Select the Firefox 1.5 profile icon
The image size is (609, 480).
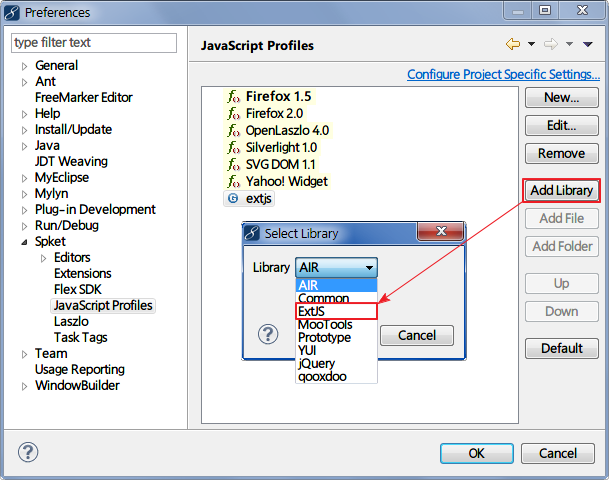[x=233, y=96]
